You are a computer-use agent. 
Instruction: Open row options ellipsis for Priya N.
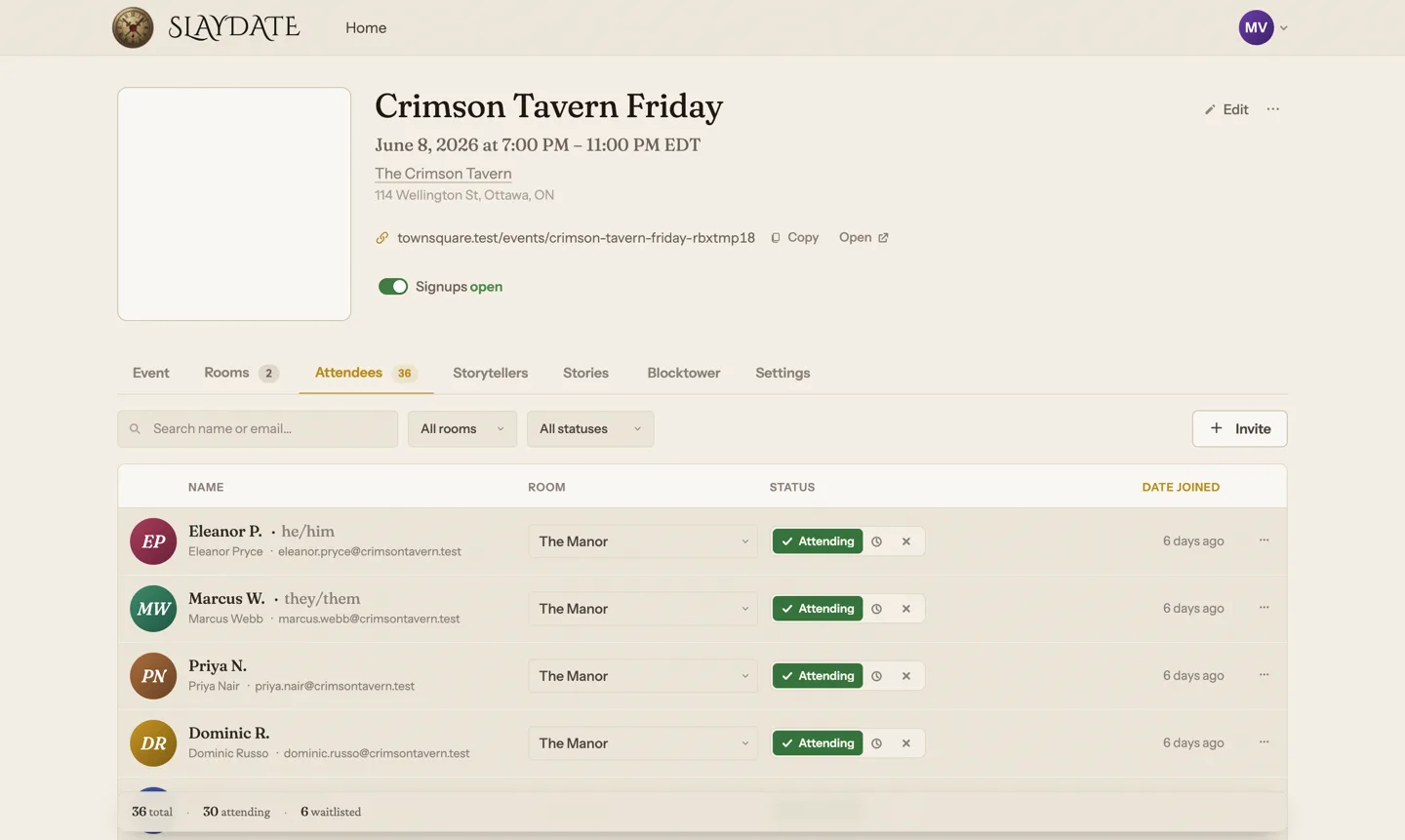(1264, 675)
